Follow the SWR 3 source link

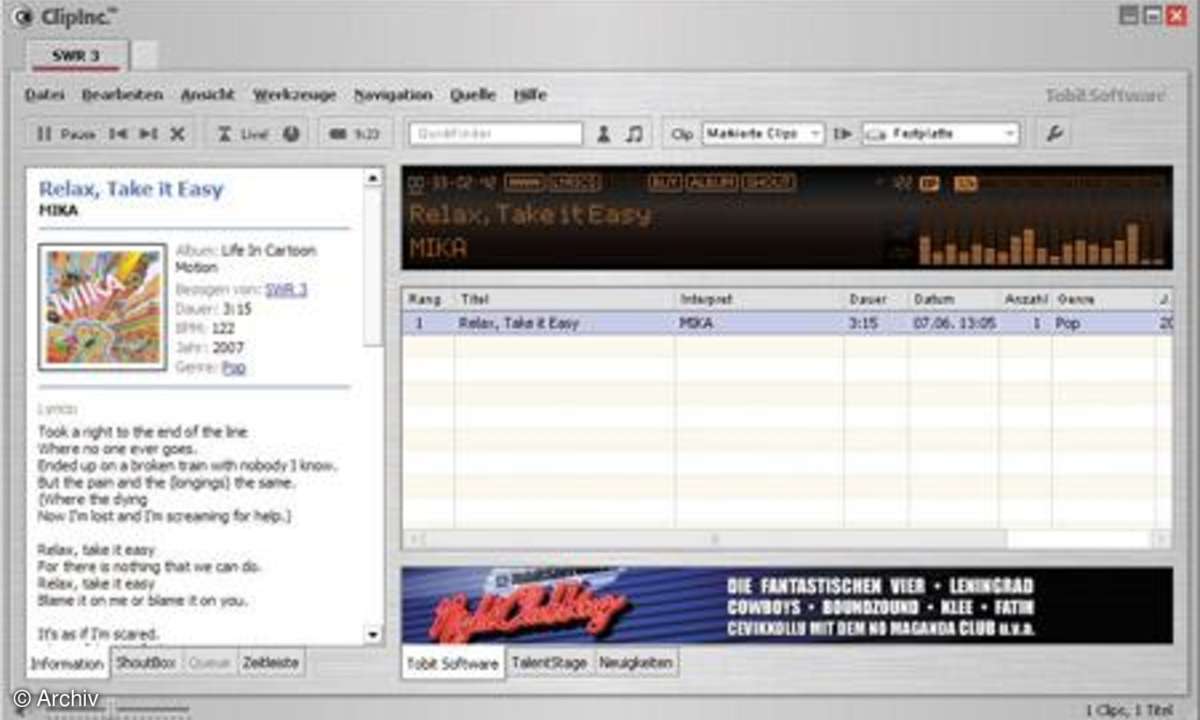(x=286, y=290)
